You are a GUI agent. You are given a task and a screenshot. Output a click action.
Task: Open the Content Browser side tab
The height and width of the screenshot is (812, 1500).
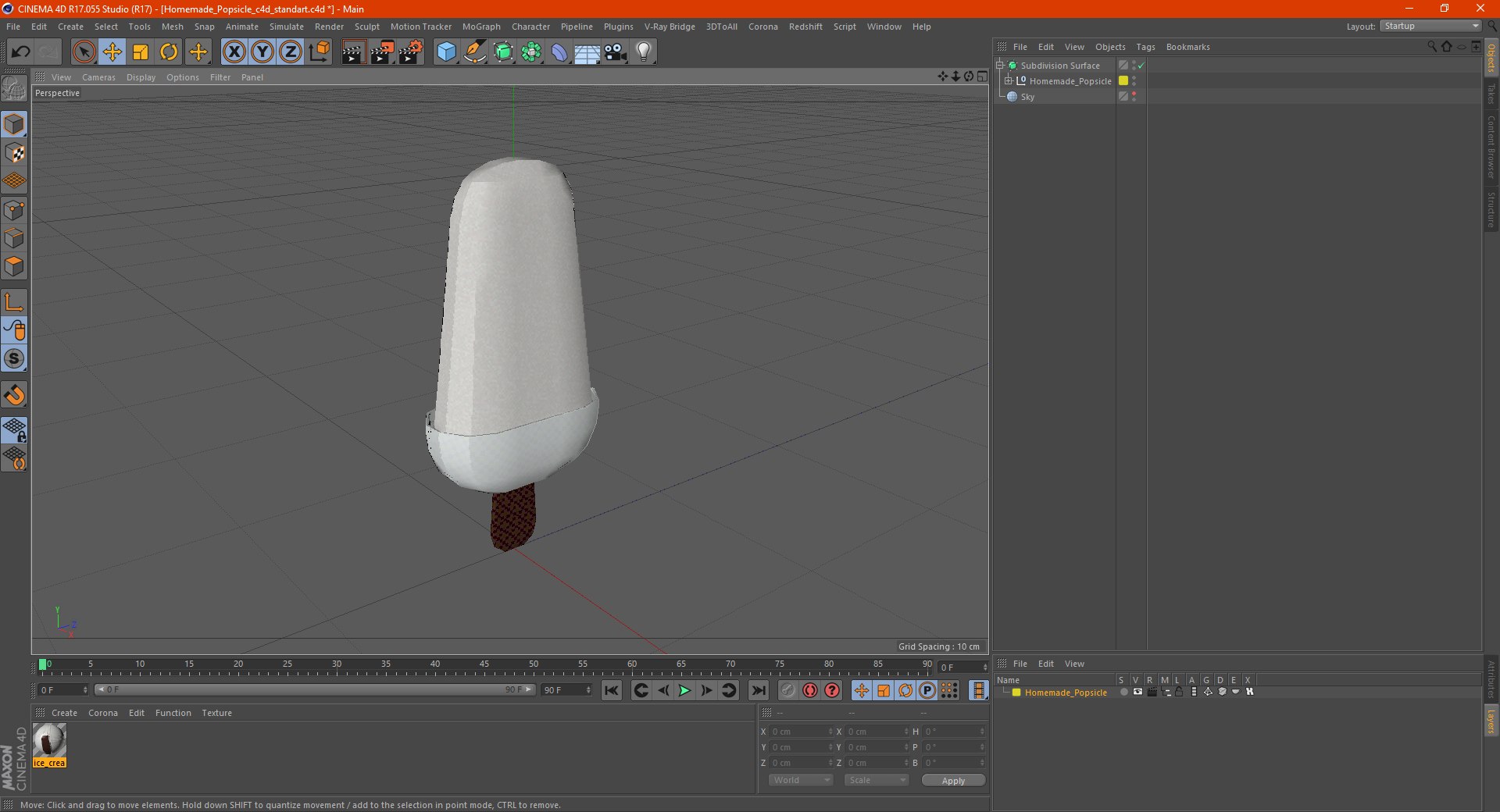click(x=1491, y=148)
